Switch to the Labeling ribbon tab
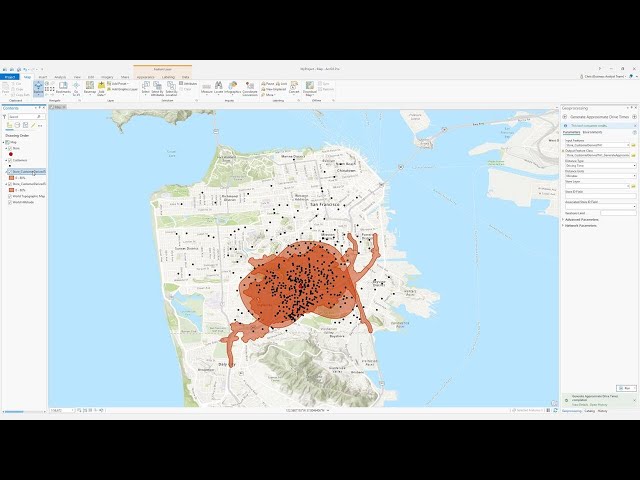640x480 pixels. (x=168, y=77)
